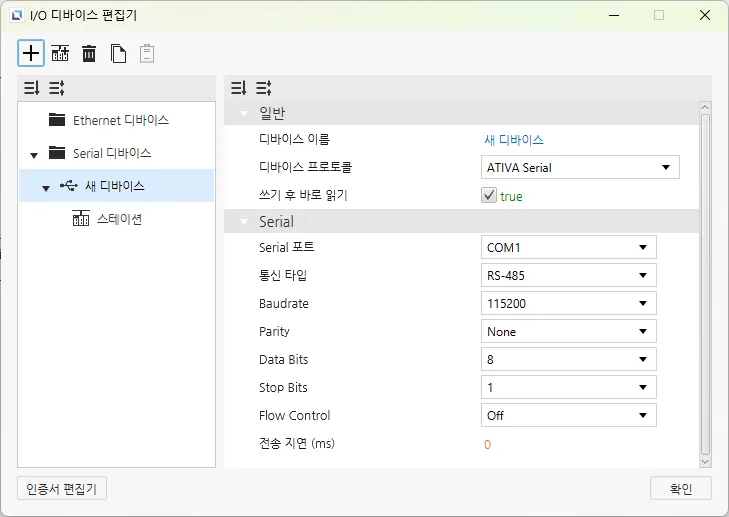Click the add station toolbar icon
This screenshot has width=729, height=517.
click(x=60, y=54)
